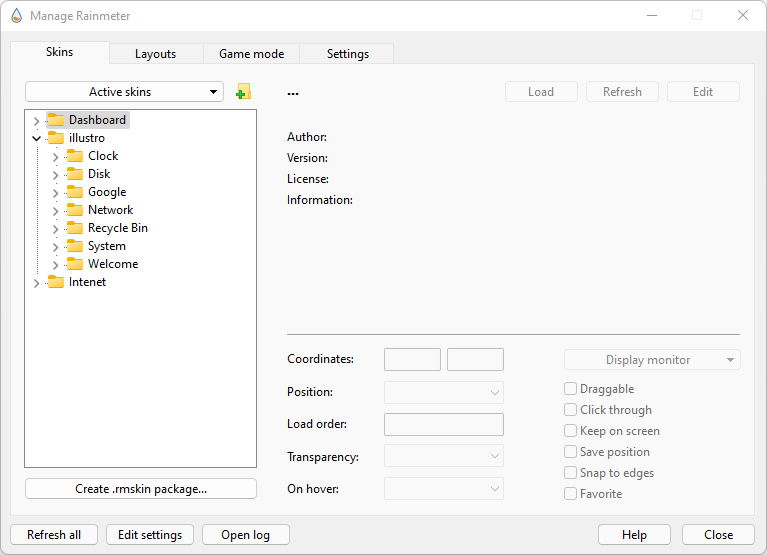Viewport: 767px width, 555px height.
Task: Check the Keep on screen option
Action: 570,431
